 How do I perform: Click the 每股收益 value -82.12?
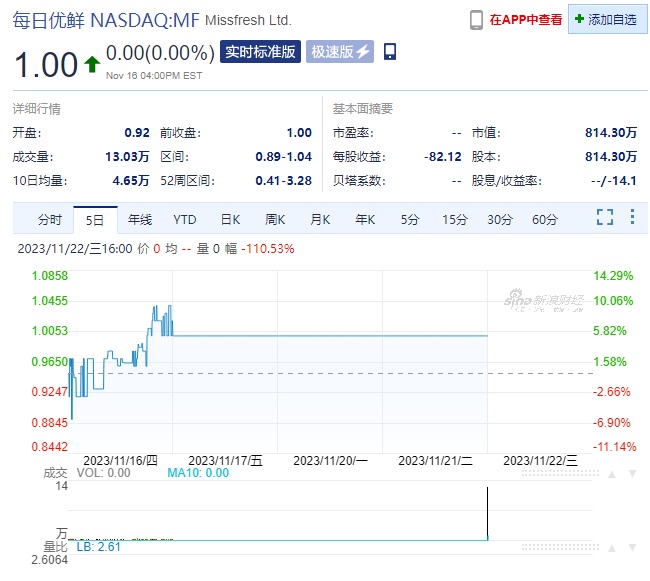(442, 157)
